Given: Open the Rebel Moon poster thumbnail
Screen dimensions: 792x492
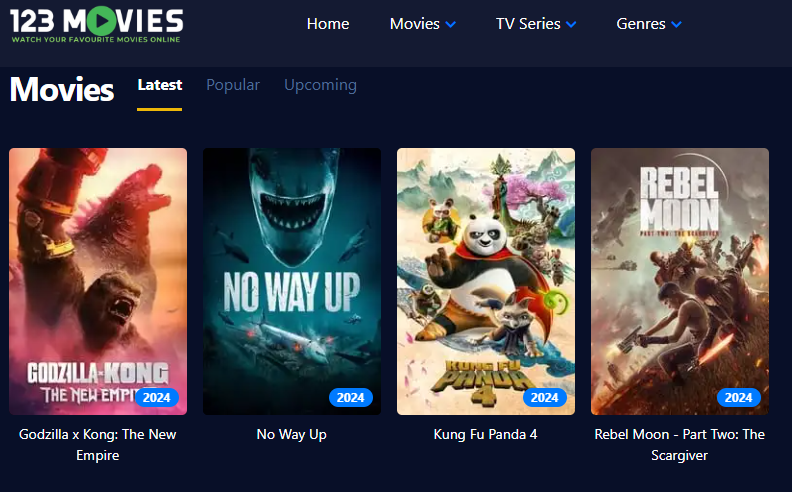Looking at the screenshot, I should pos(680,281).
